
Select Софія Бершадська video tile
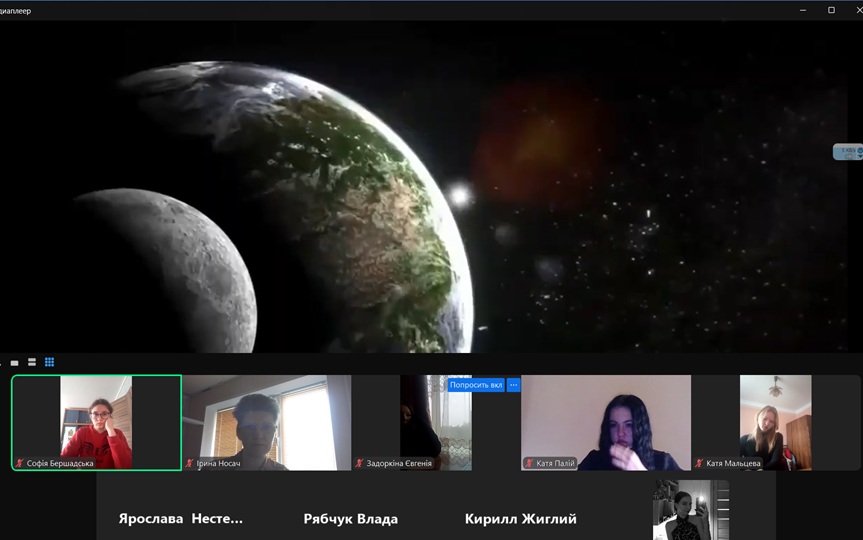pyautogui.click(x=96, y=423)
